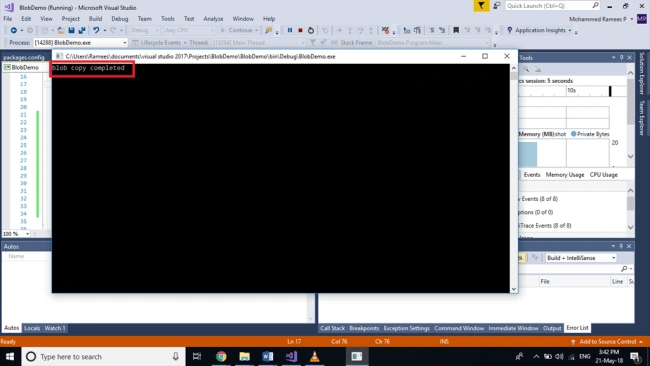
Task: Switch to the CPU Usage tab
Action: (x=604, y=175)
